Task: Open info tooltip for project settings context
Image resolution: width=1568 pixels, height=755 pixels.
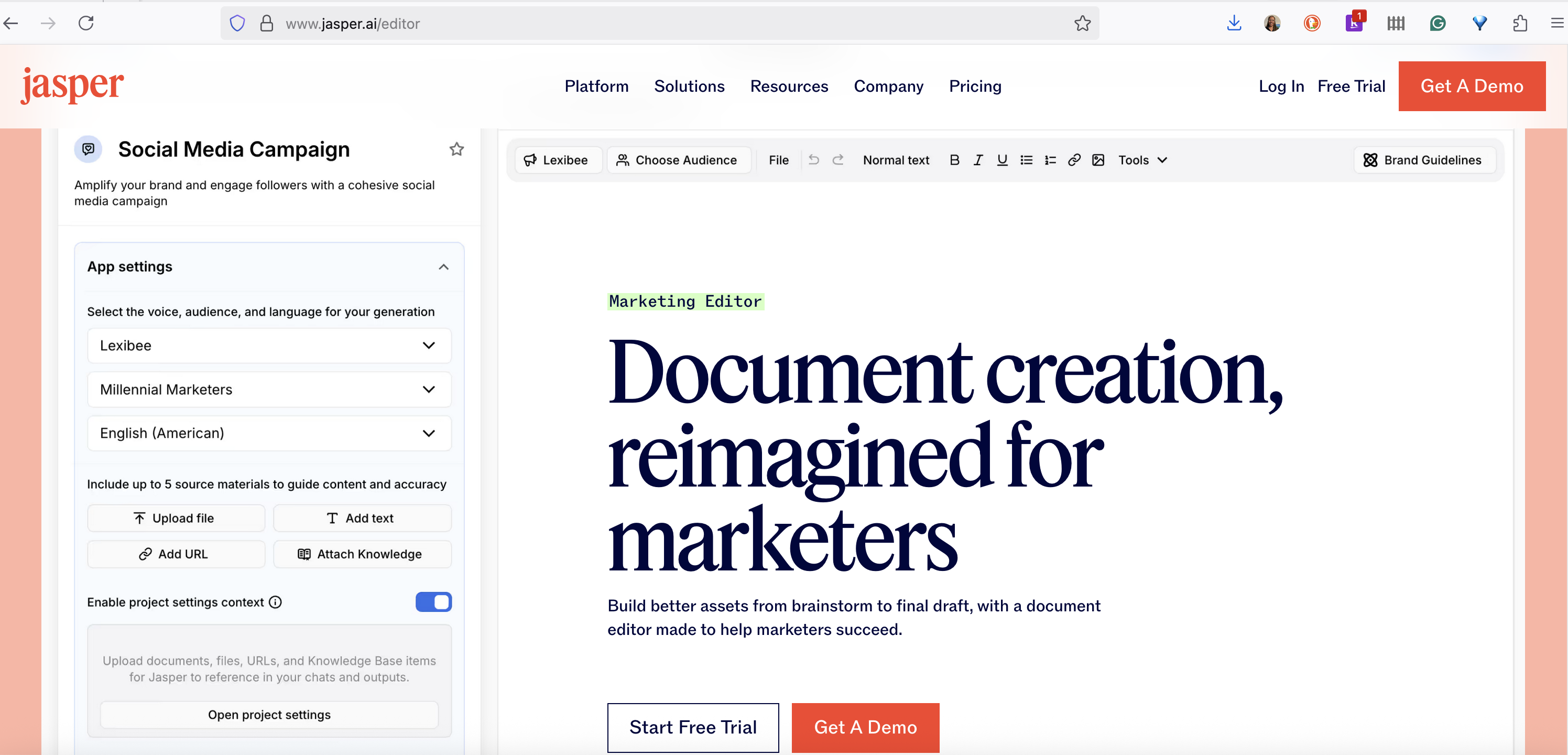Action: [275, 602]
